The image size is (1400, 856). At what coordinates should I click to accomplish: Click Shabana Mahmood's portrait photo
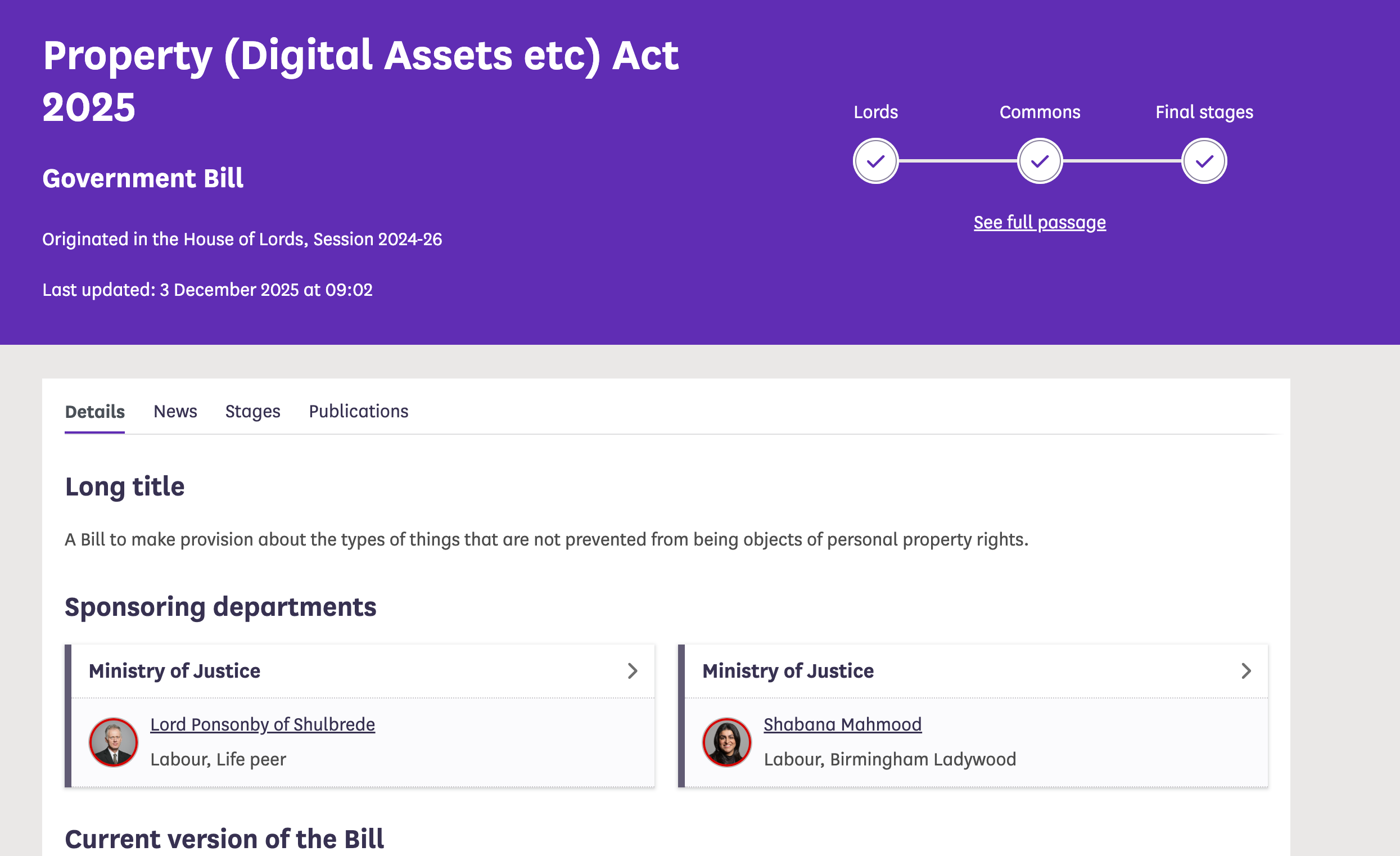pos(726,742)
